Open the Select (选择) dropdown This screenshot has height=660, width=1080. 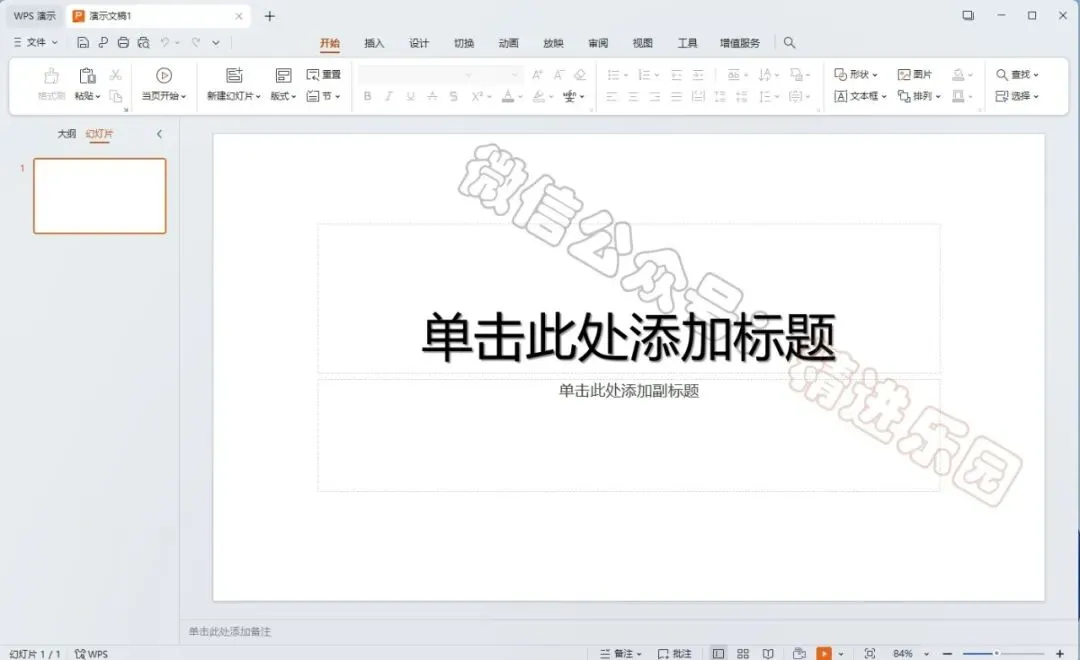pos(1017,96)
